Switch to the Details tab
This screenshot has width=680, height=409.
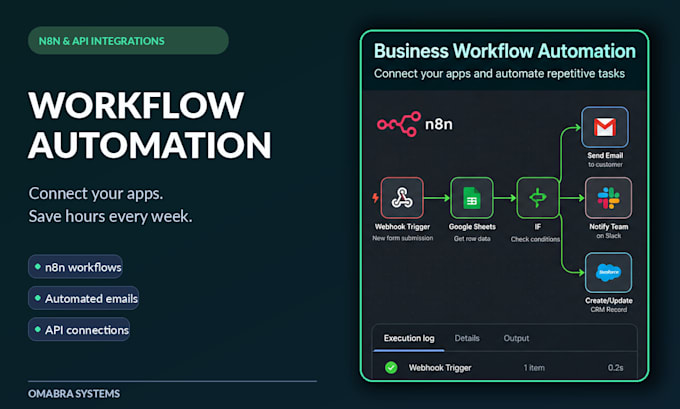[467, 338]
